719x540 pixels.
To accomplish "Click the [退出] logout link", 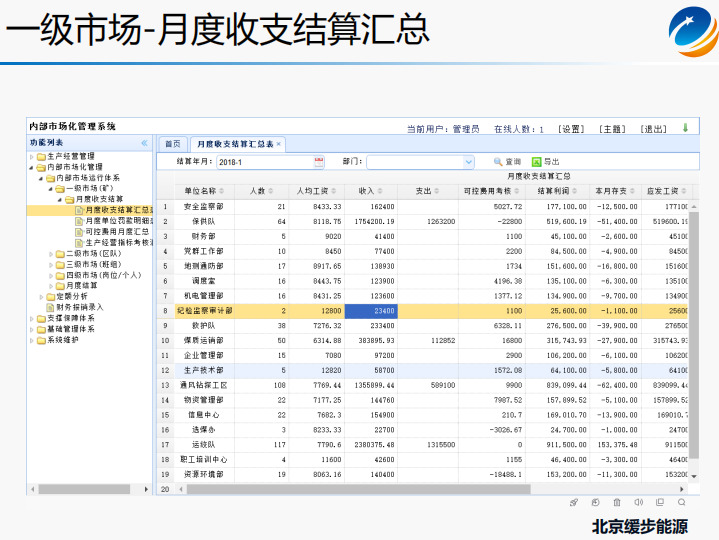I will point(653,129).
